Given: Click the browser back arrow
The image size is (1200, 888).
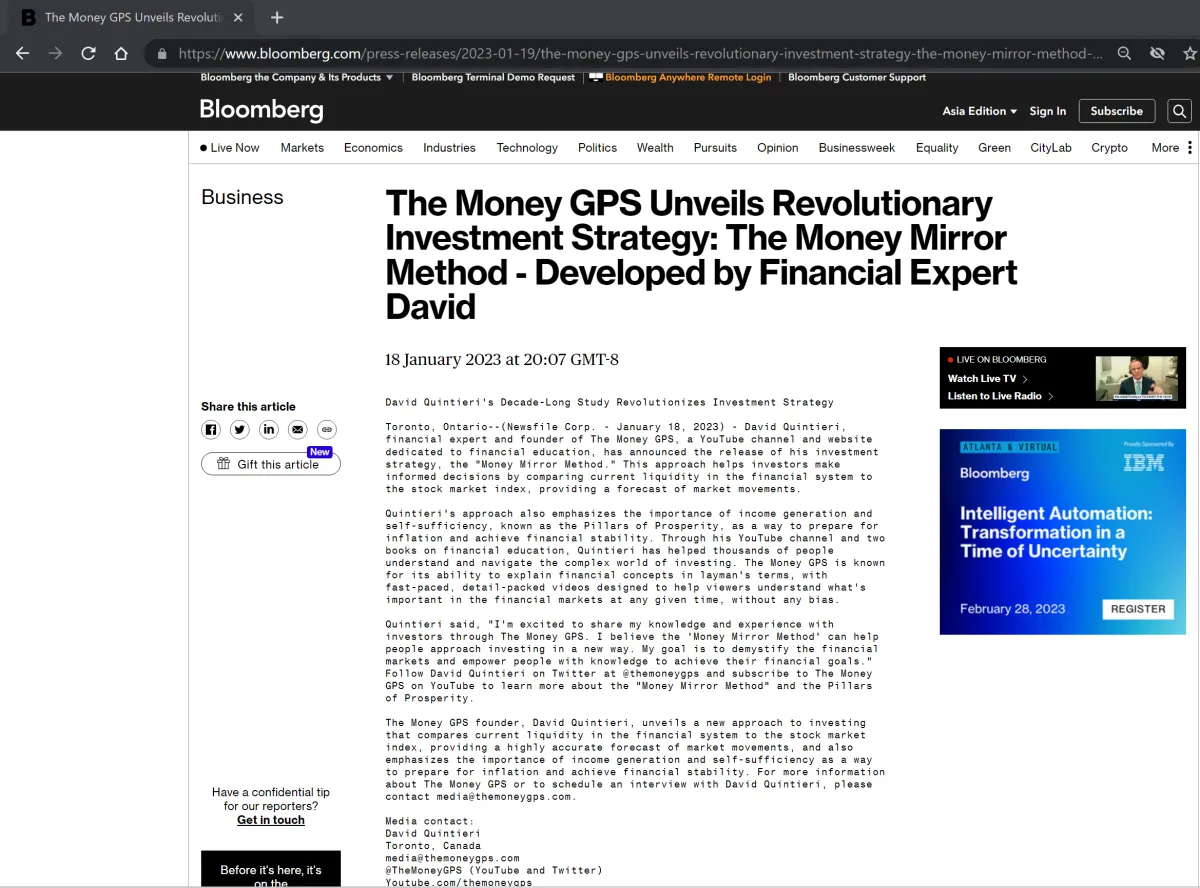Looking at the screenshot, I should point(22,53).
